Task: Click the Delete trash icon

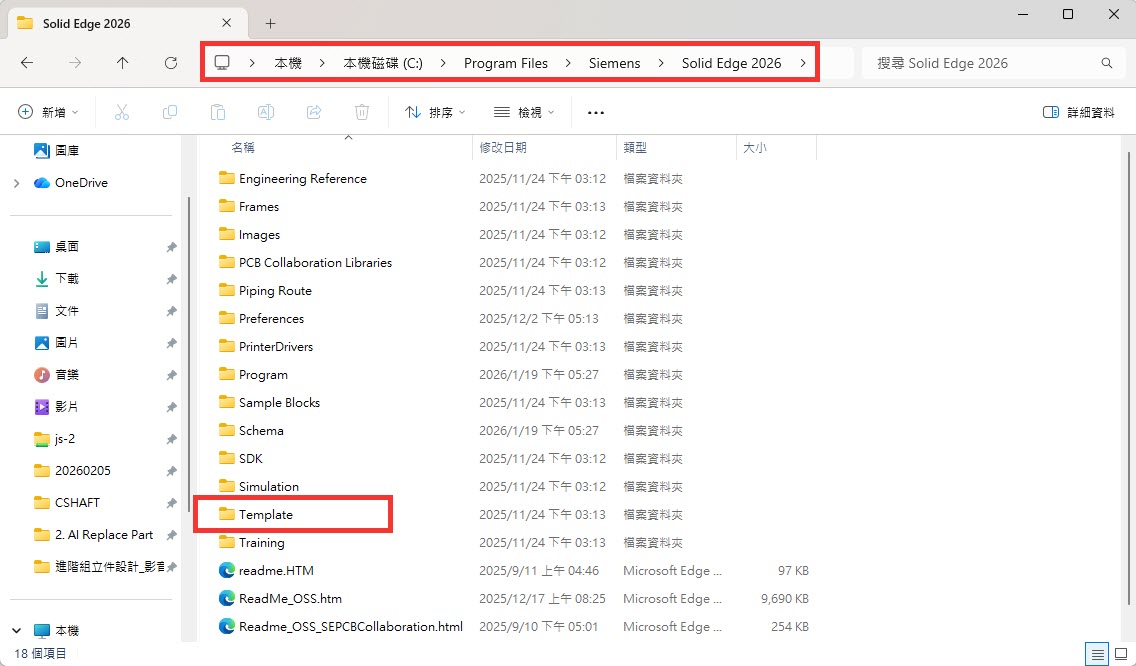Action: [362, 112]
